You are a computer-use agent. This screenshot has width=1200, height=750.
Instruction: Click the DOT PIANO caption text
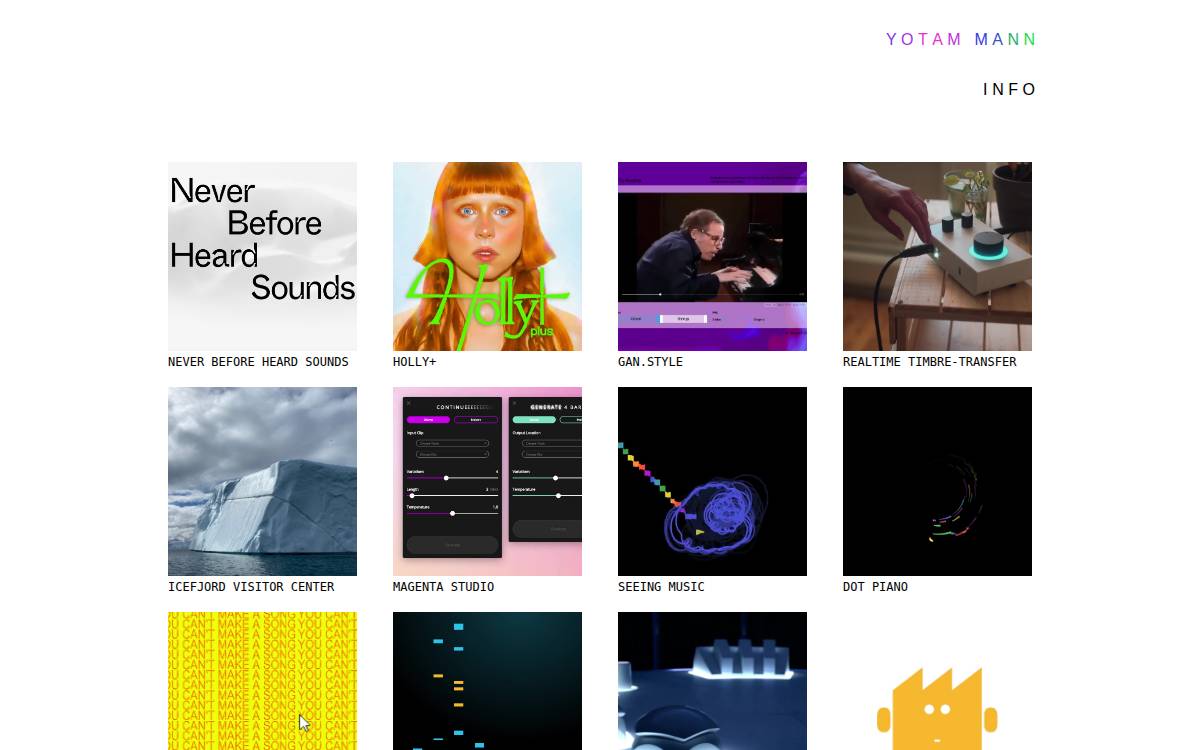pyautogui.click(x=875, y=587)
